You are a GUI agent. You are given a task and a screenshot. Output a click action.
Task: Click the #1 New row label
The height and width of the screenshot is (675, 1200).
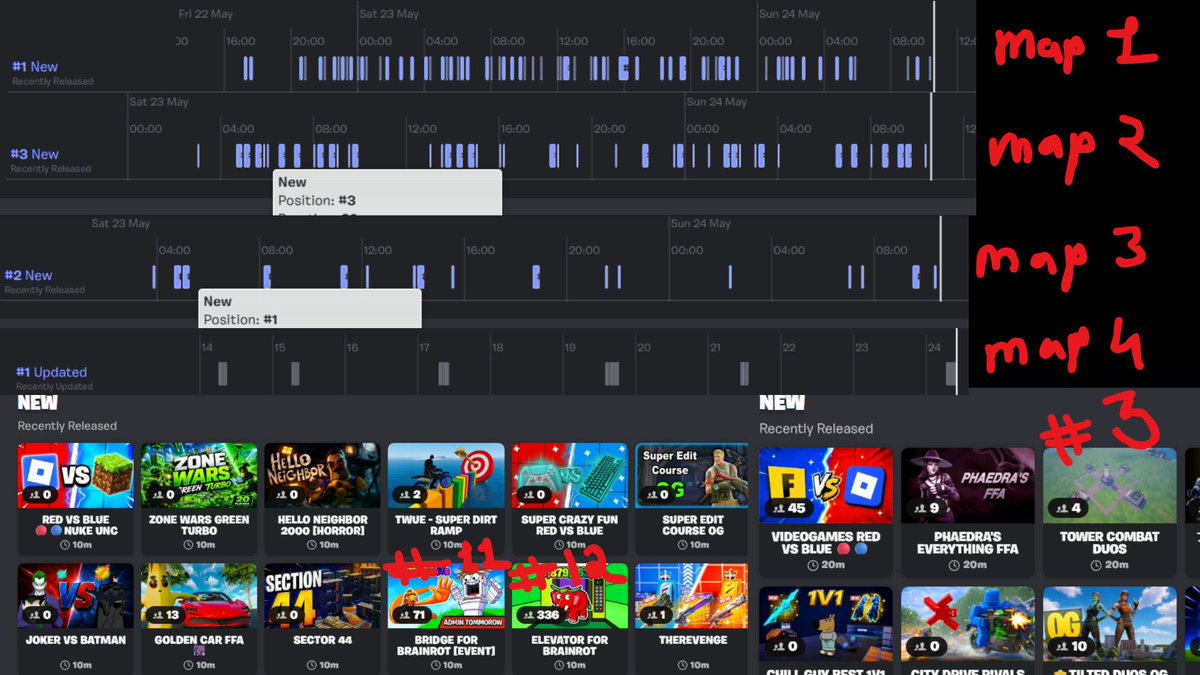(35, 67)
